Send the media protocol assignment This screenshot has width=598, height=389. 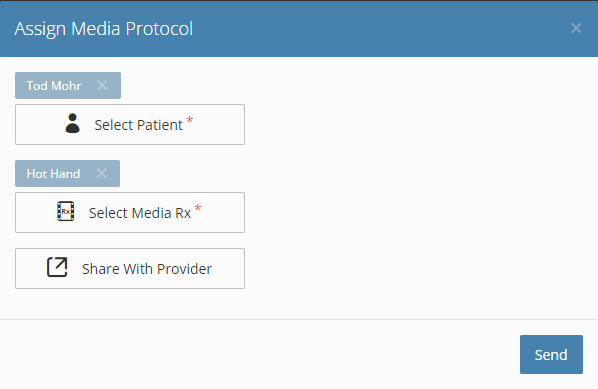click(551, 354)
